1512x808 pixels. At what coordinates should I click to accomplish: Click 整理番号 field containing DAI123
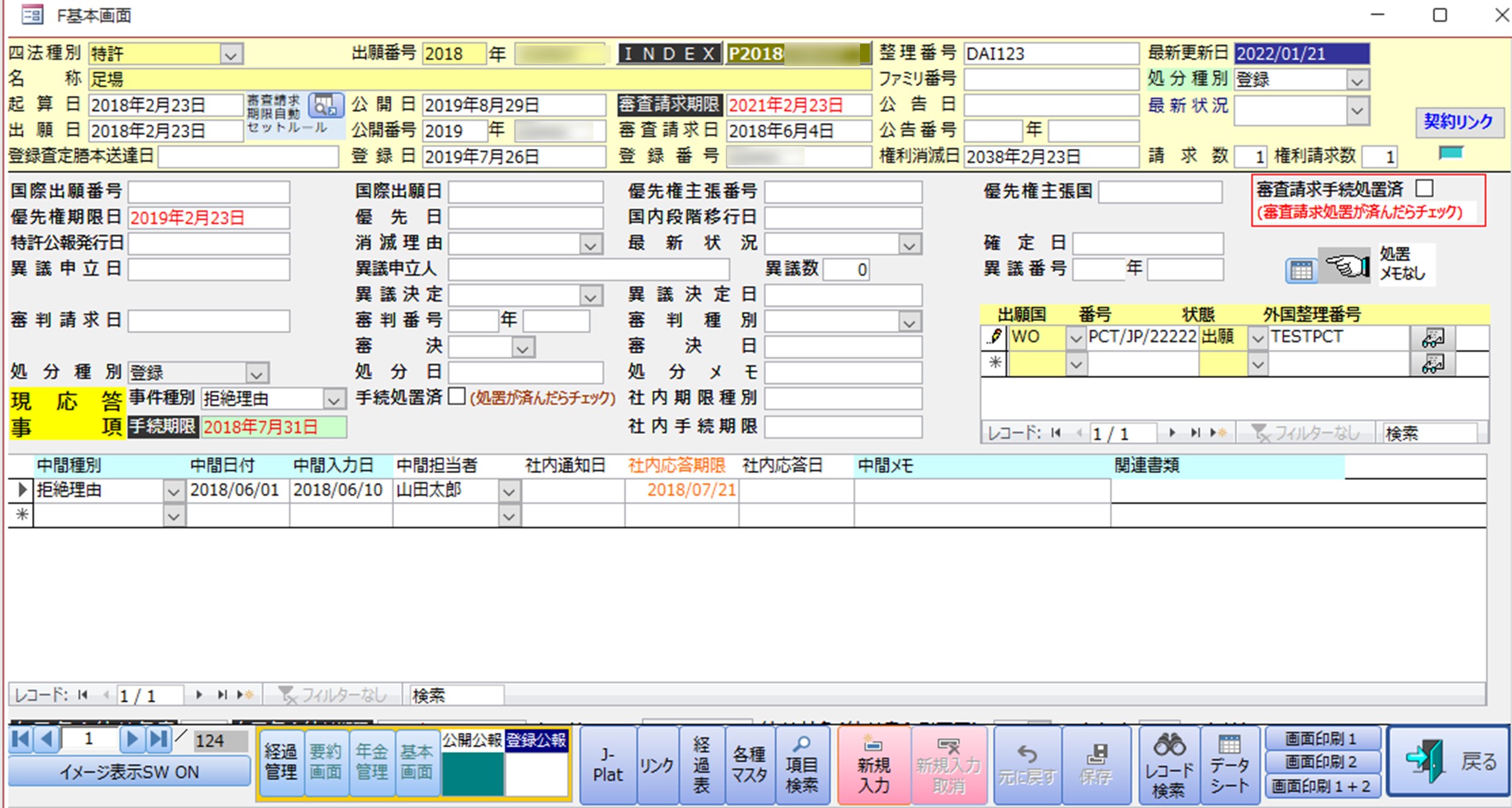pos(1051,54)
